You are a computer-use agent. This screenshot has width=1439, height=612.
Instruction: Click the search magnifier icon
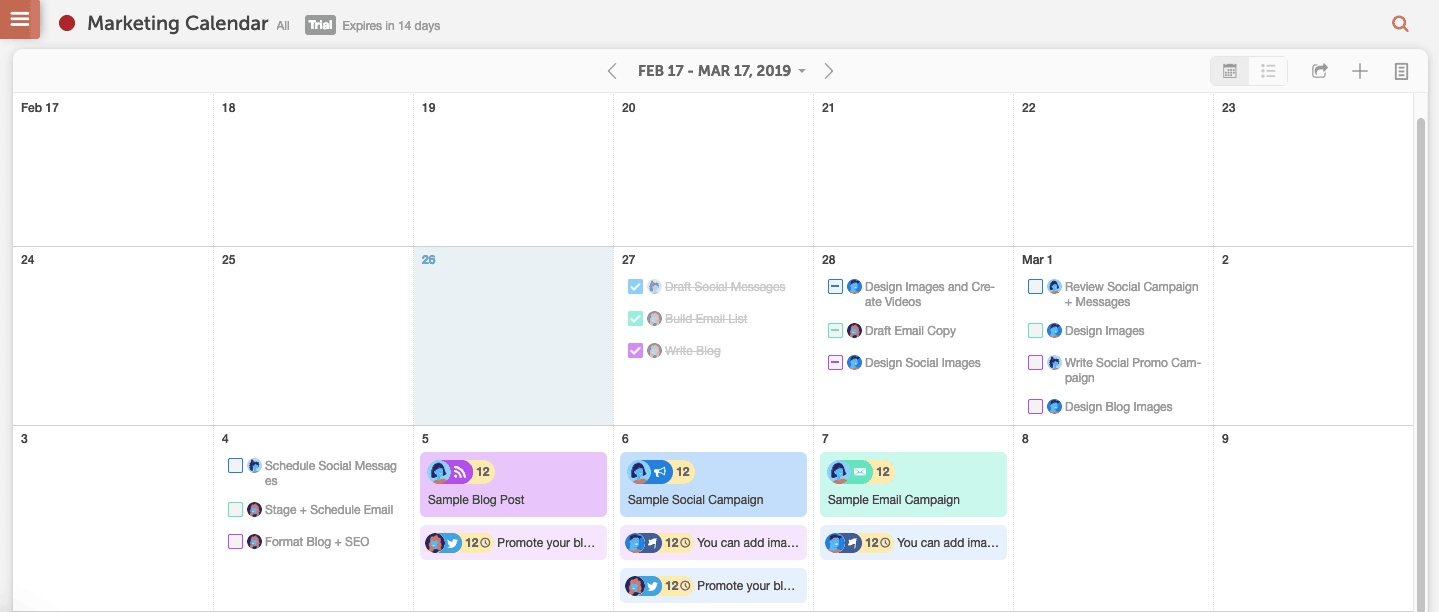(x=1400, y=24)
